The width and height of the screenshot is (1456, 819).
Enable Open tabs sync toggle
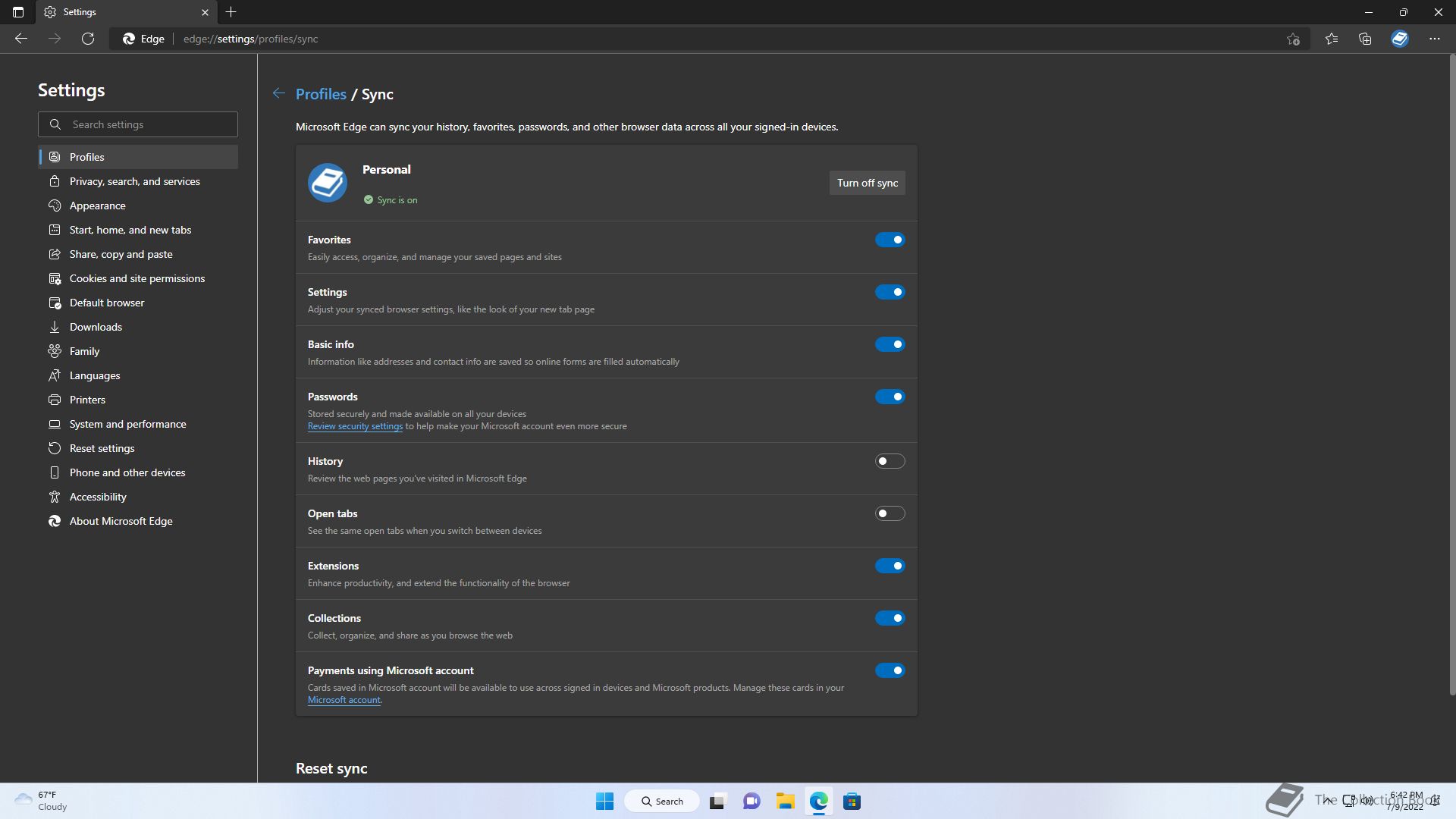(x=890, y=513)
